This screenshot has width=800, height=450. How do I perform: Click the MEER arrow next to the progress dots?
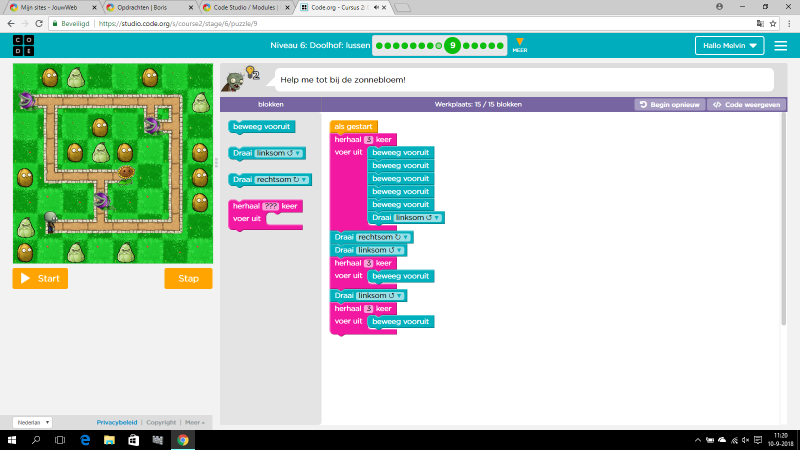[519, 45]
